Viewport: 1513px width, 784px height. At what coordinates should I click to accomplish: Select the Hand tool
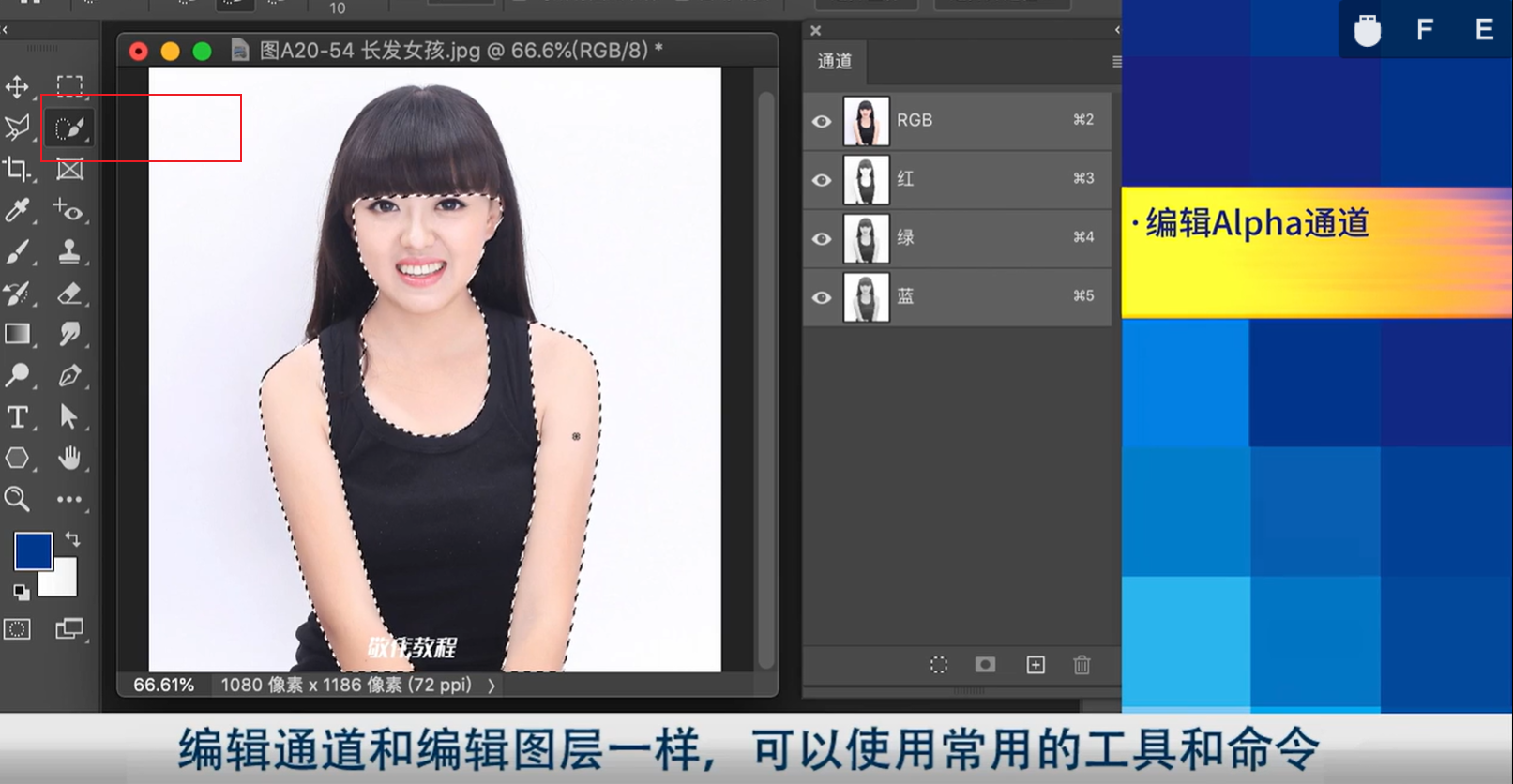[x=69, y=458]
